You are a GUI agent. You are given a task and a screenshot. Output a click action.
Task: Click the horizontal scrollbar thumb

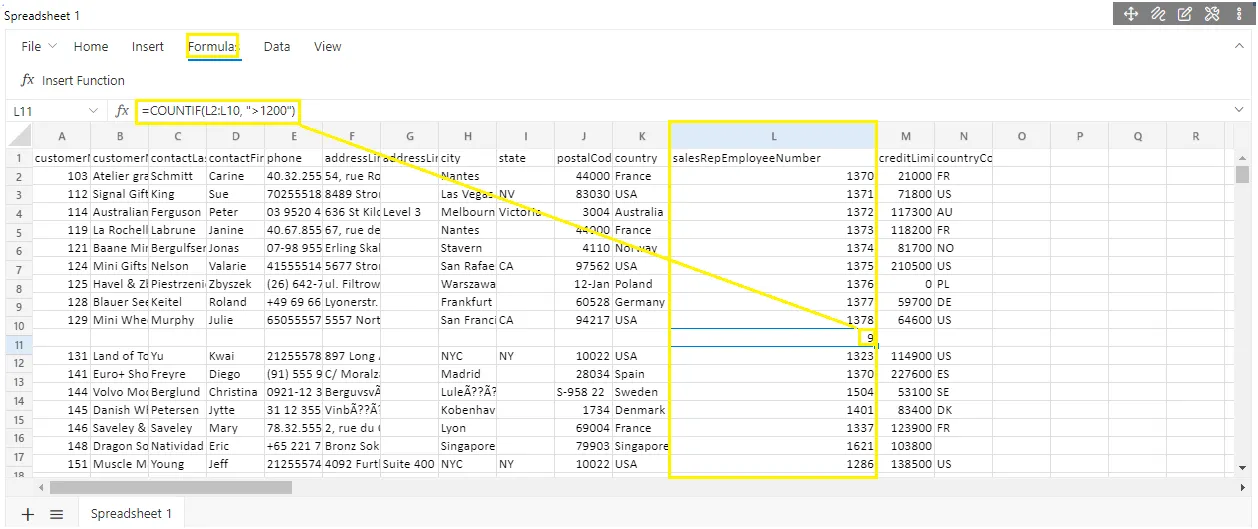[x=170, y=488]
